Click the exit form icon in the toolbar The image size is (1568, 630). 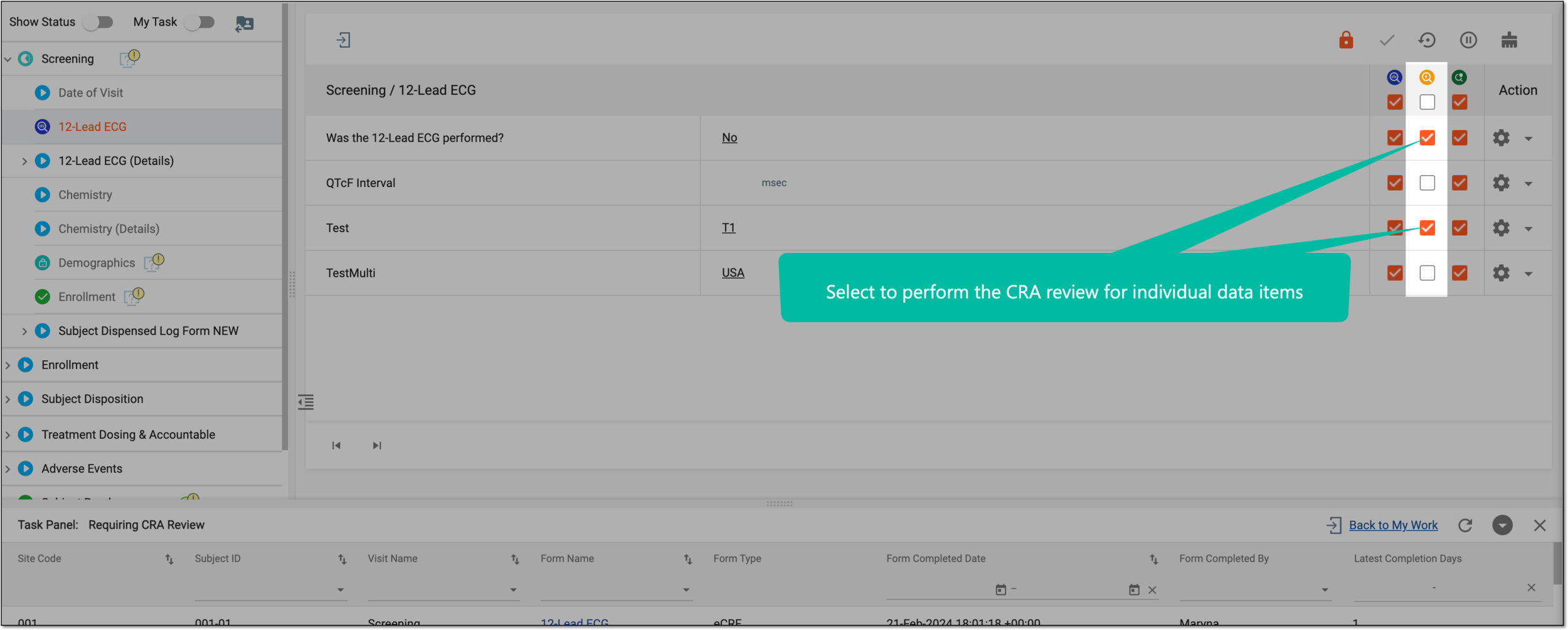click(x=343, y=40)
